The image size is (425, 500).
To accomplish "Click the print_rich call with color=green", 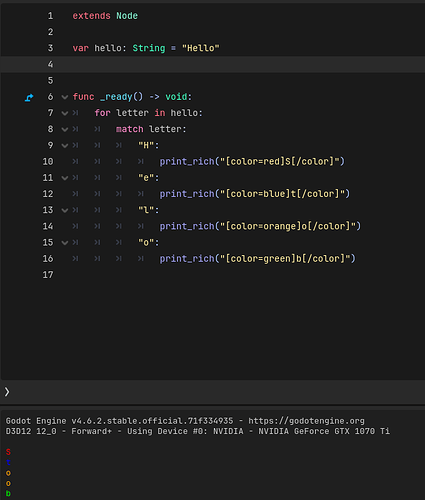I will click(257, 259).
